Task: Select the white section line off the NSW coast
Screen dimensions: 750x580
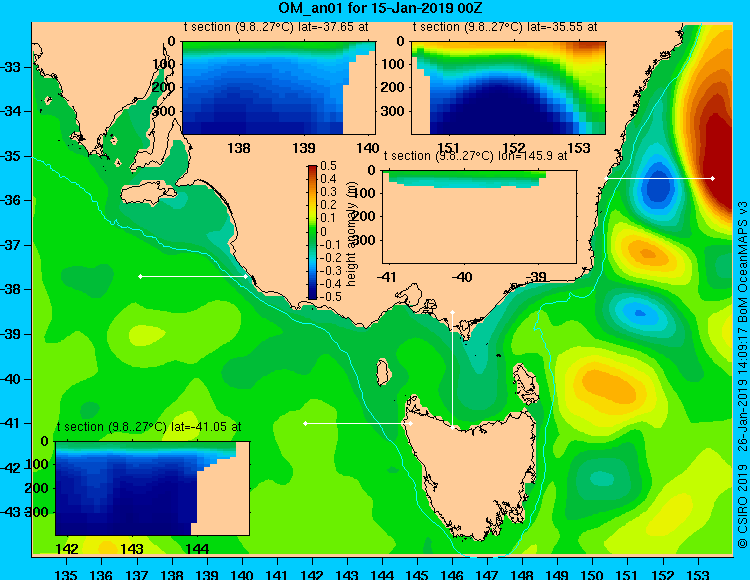Action: 659,178
